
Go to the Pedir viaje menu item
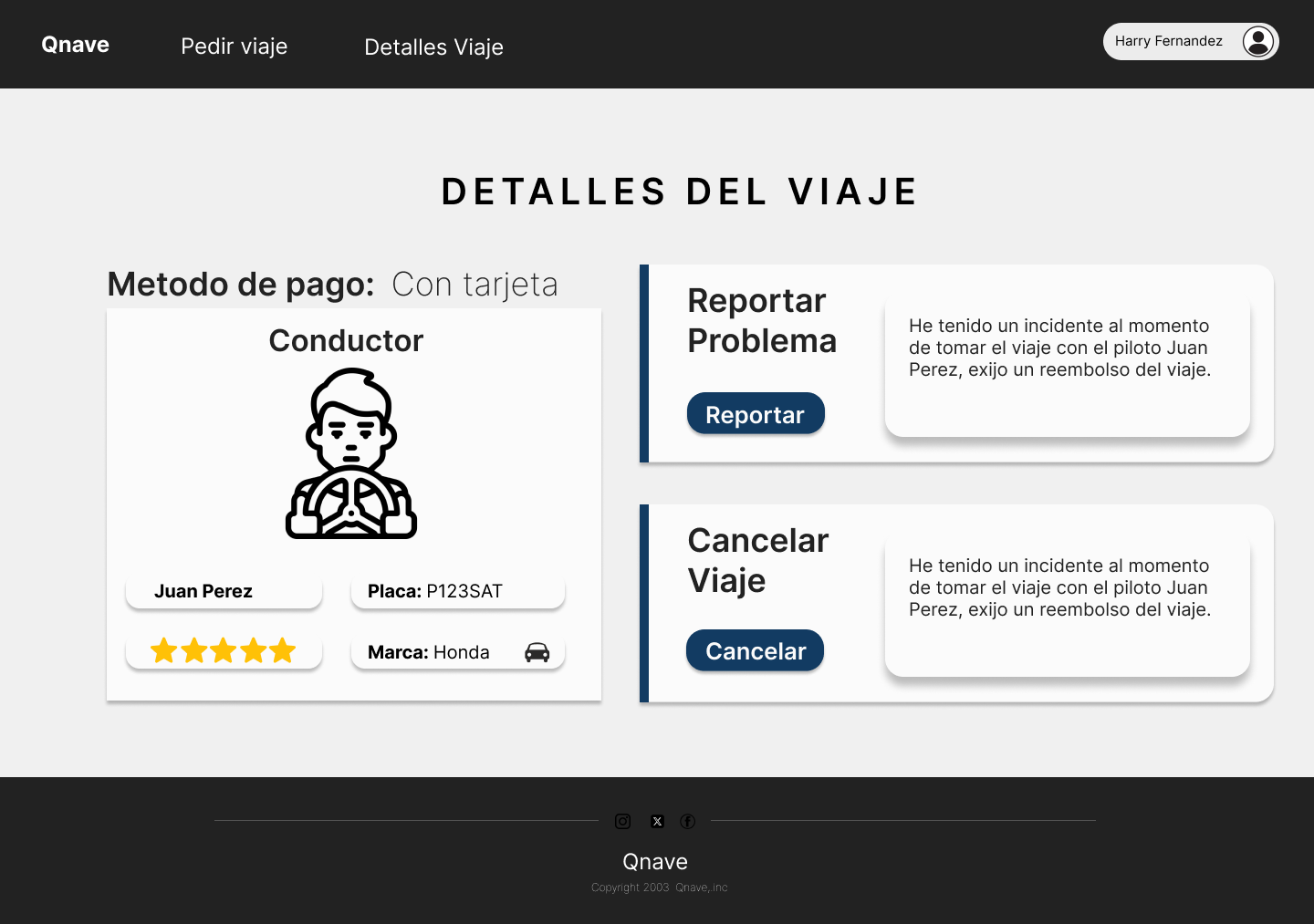234,47
